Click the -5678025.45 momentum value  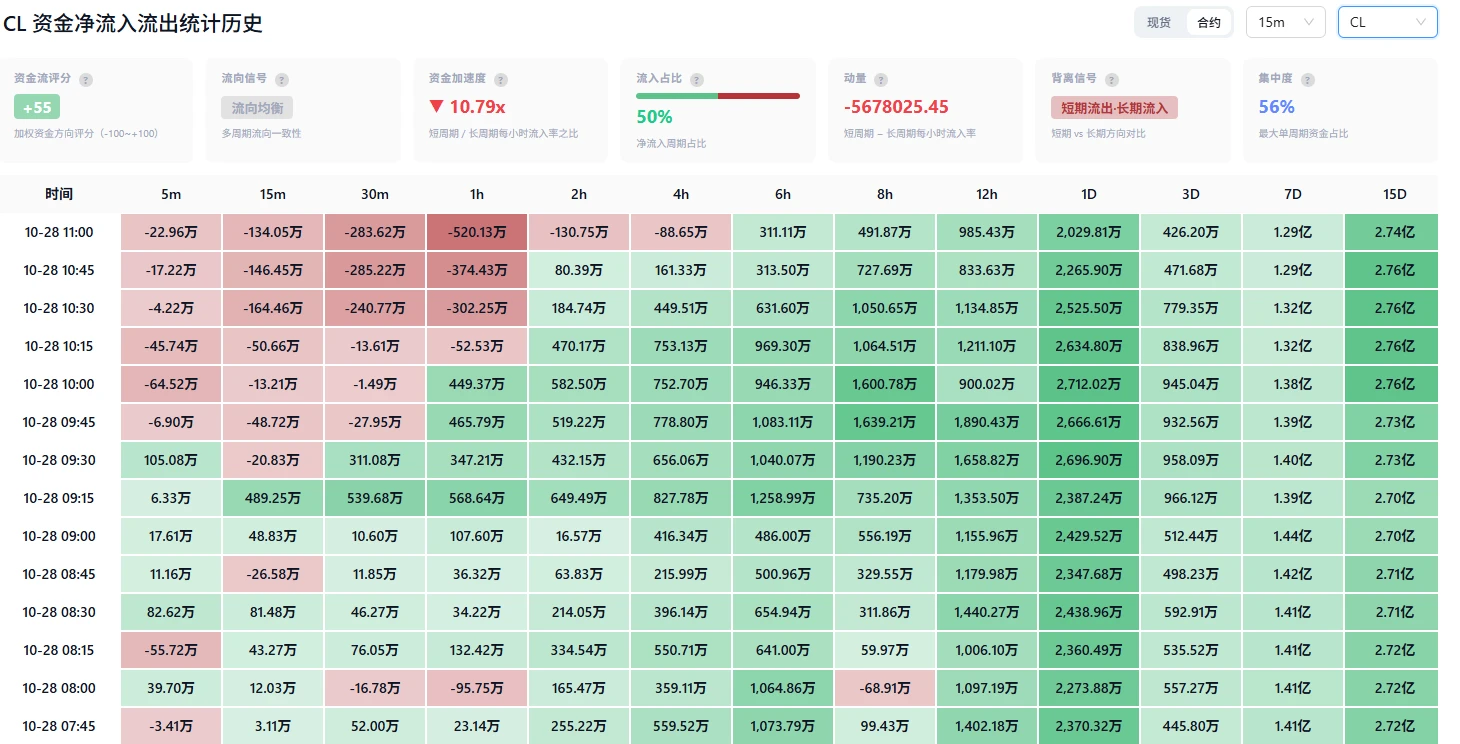[896, 107]
